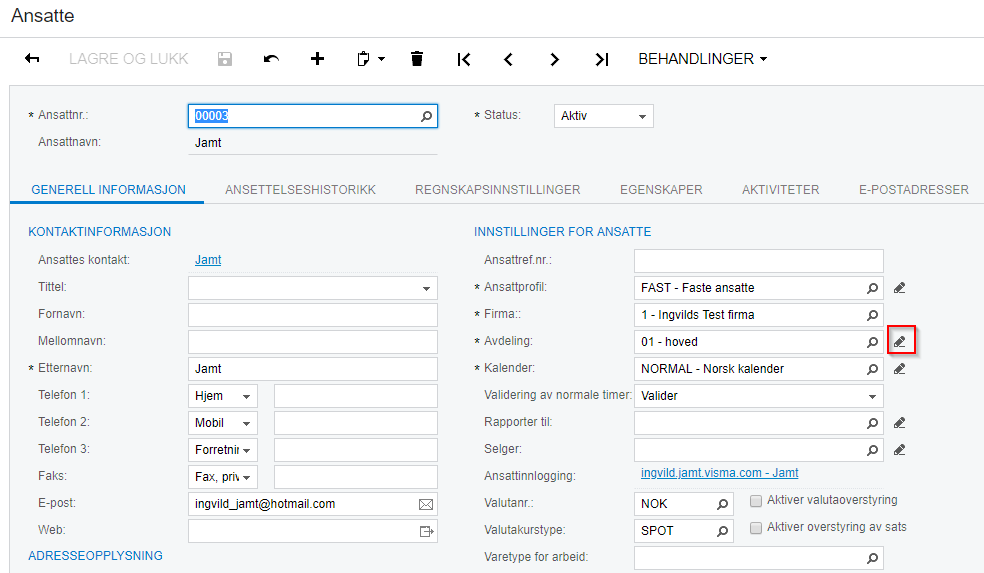Add a new record with plus icon
This screenshot has height=573, width=984.
coord(318,59)
